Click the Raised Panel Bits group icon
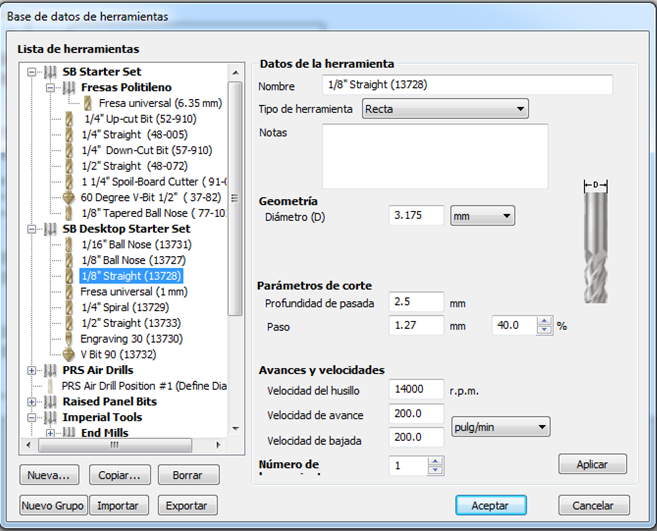Screen dimensions: 657x531 pyautogui.click(x=50, y=402)
